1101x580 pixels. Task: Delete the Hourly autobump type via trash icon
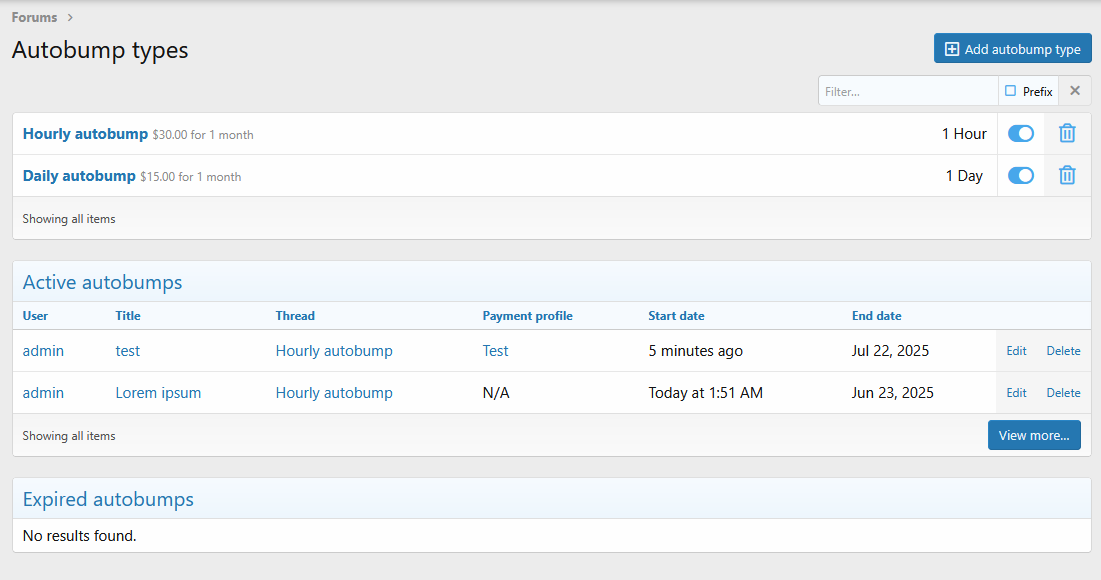(x=1067, y=133)
